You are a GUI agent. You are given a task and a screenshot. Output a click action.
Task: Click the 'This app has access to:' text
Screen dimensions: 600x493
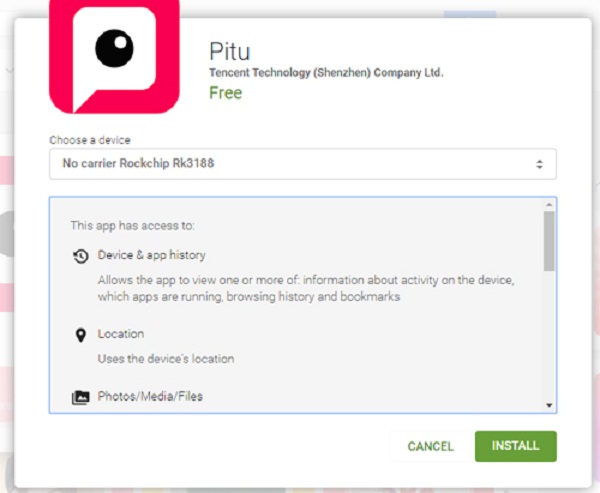tap(132, 225)
